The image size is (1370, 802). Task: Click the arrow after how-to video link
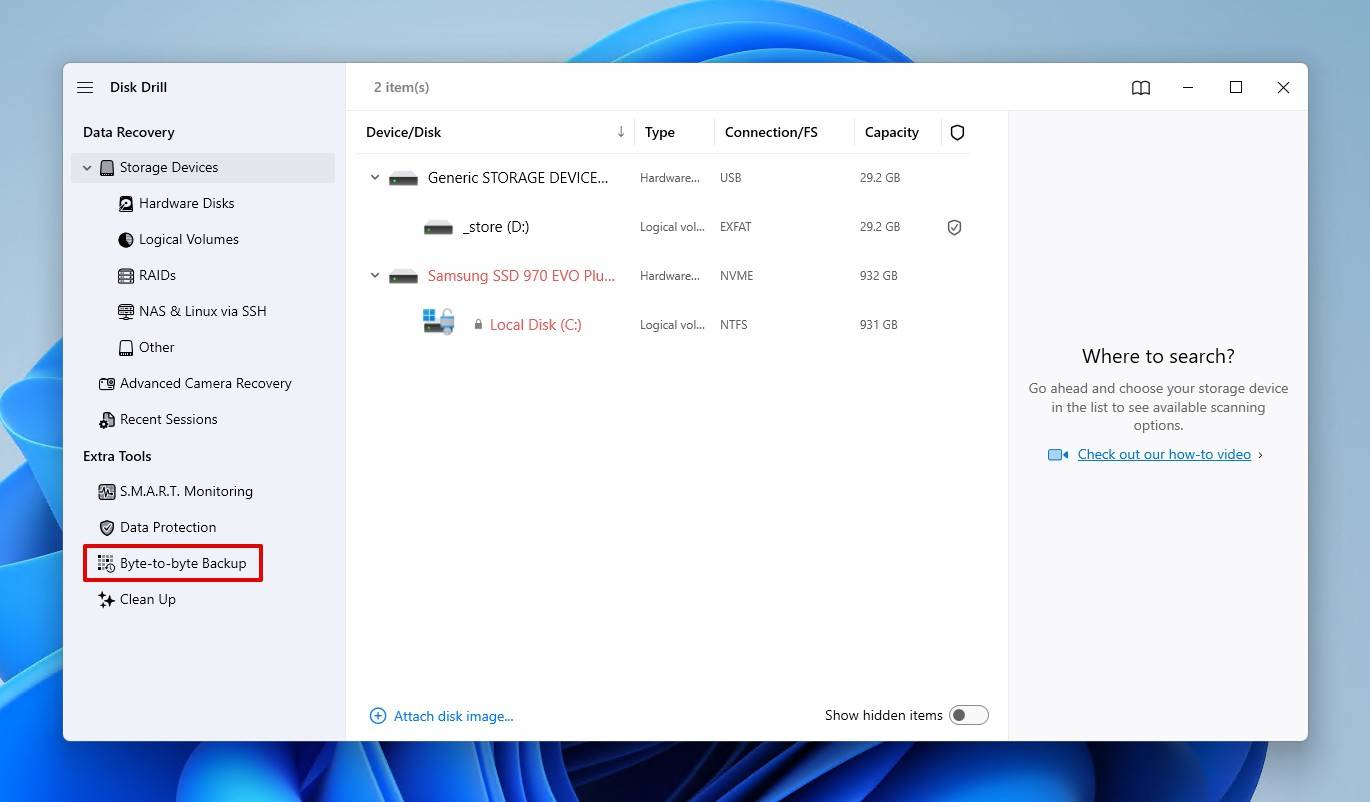click(x=1260, y=455)
